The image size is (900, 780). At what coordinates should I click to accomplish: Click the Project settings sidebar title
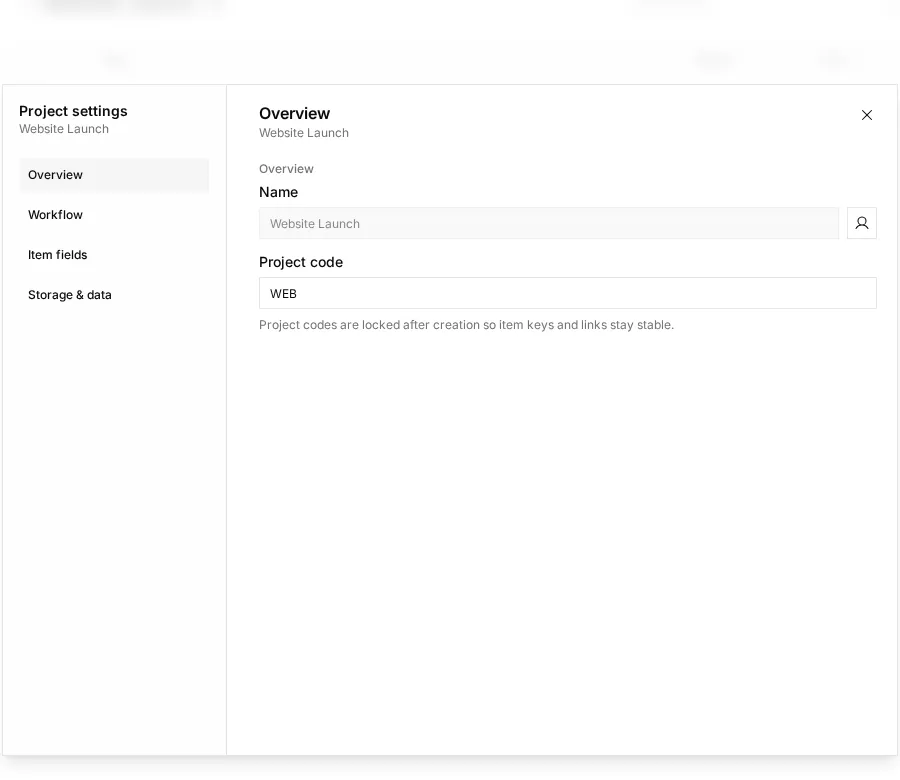coord(73,111)
